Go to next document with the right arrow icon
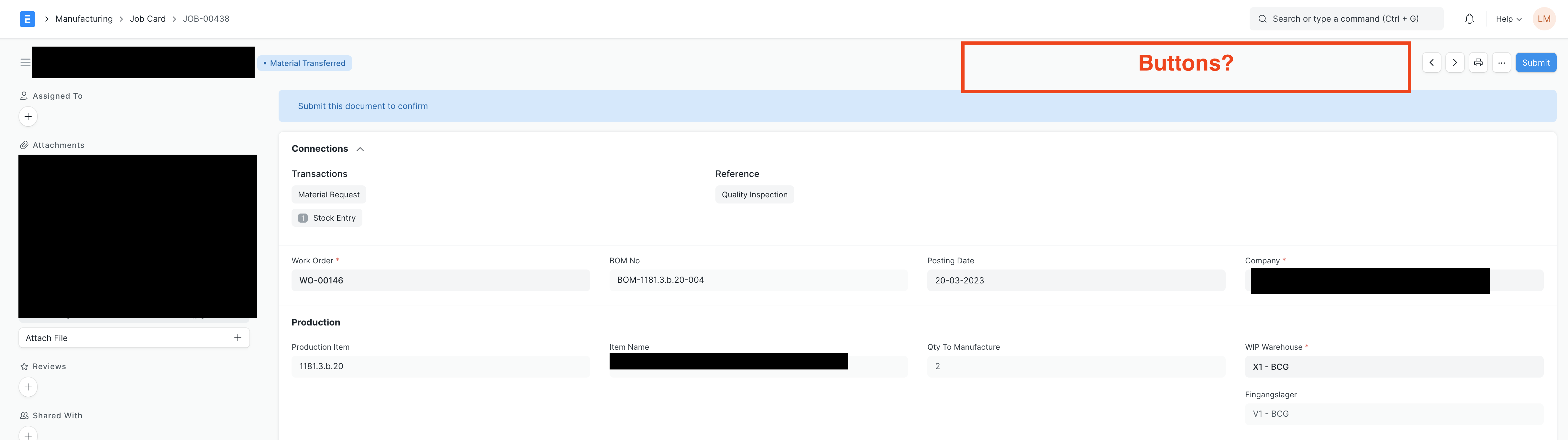 pyautogui.click(x=1455, y=62)
